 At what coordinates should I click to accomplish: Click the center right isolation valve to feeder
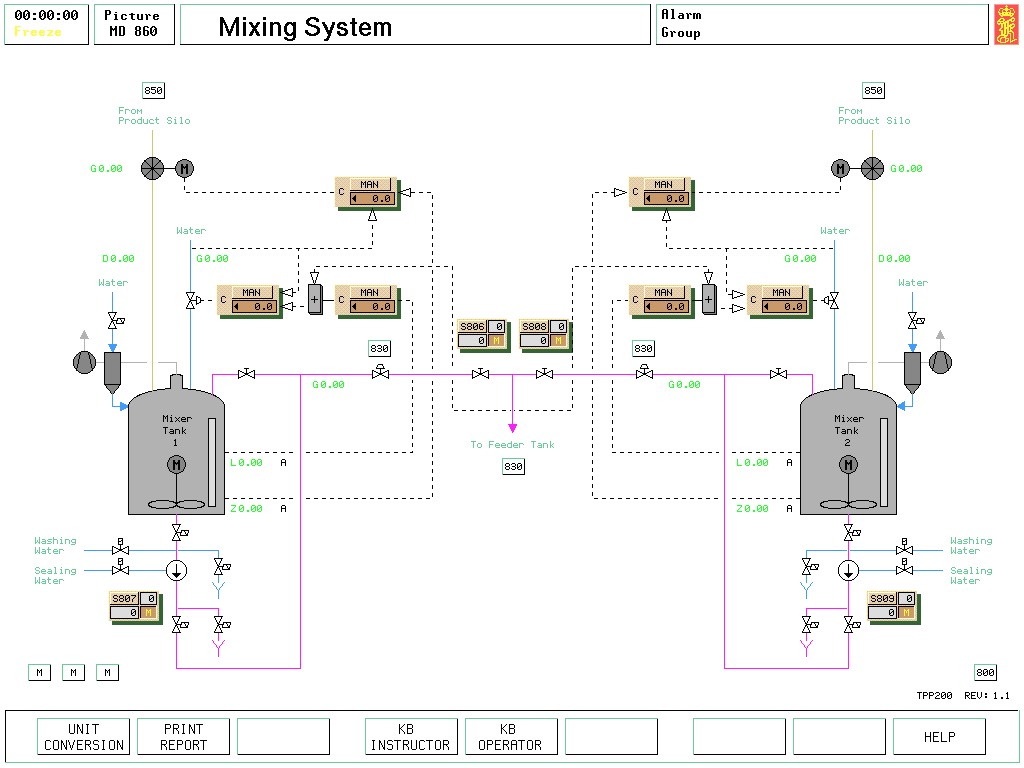(544, 374)
